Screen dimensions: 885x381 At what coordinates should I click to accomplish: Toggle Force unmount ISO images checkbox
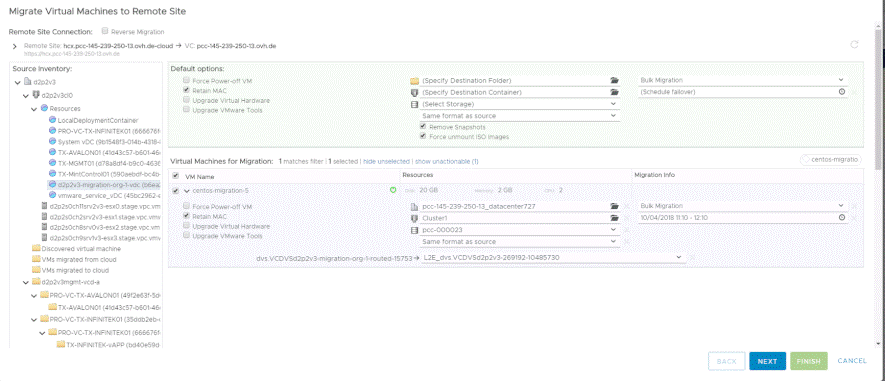[423, 137]
